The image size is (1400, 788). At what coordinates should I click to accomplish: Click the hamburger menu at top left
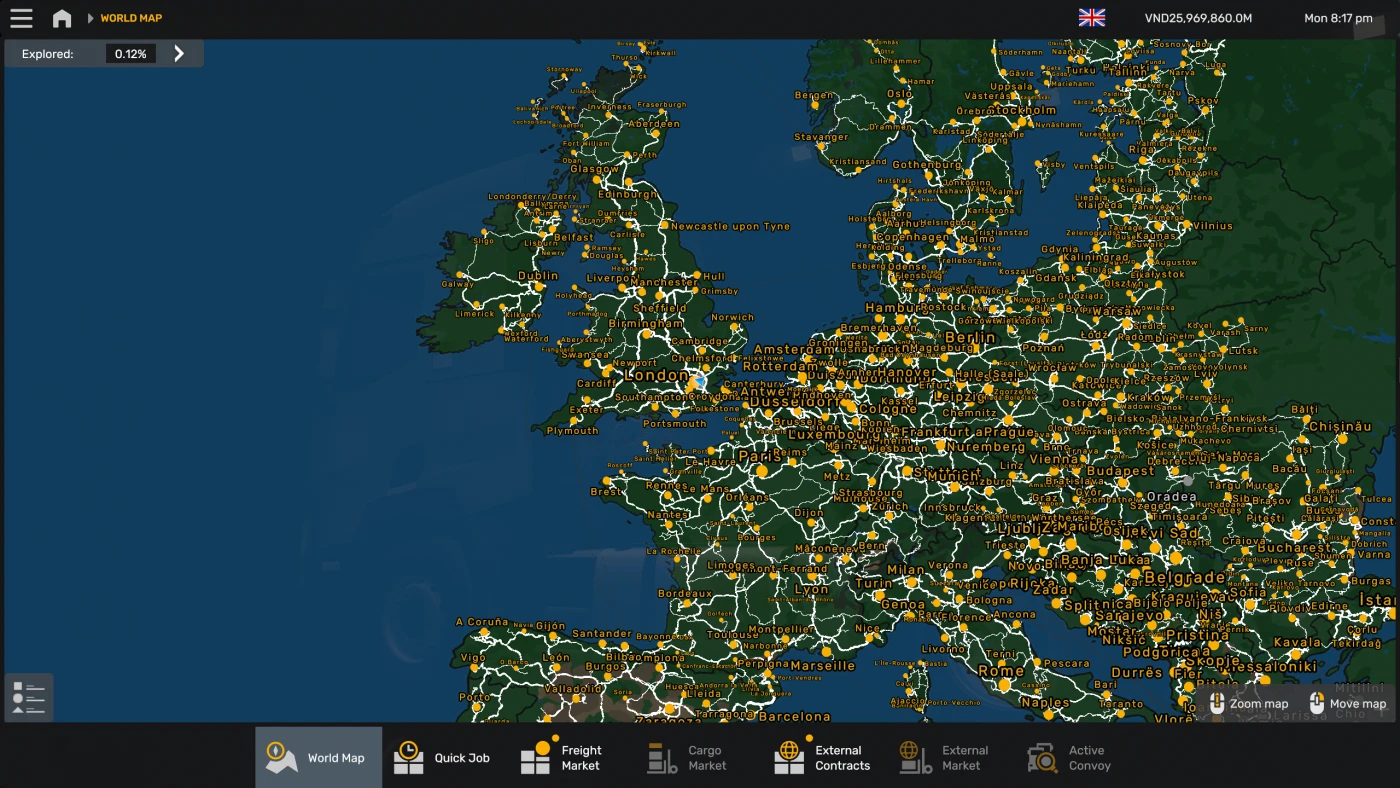21,17
